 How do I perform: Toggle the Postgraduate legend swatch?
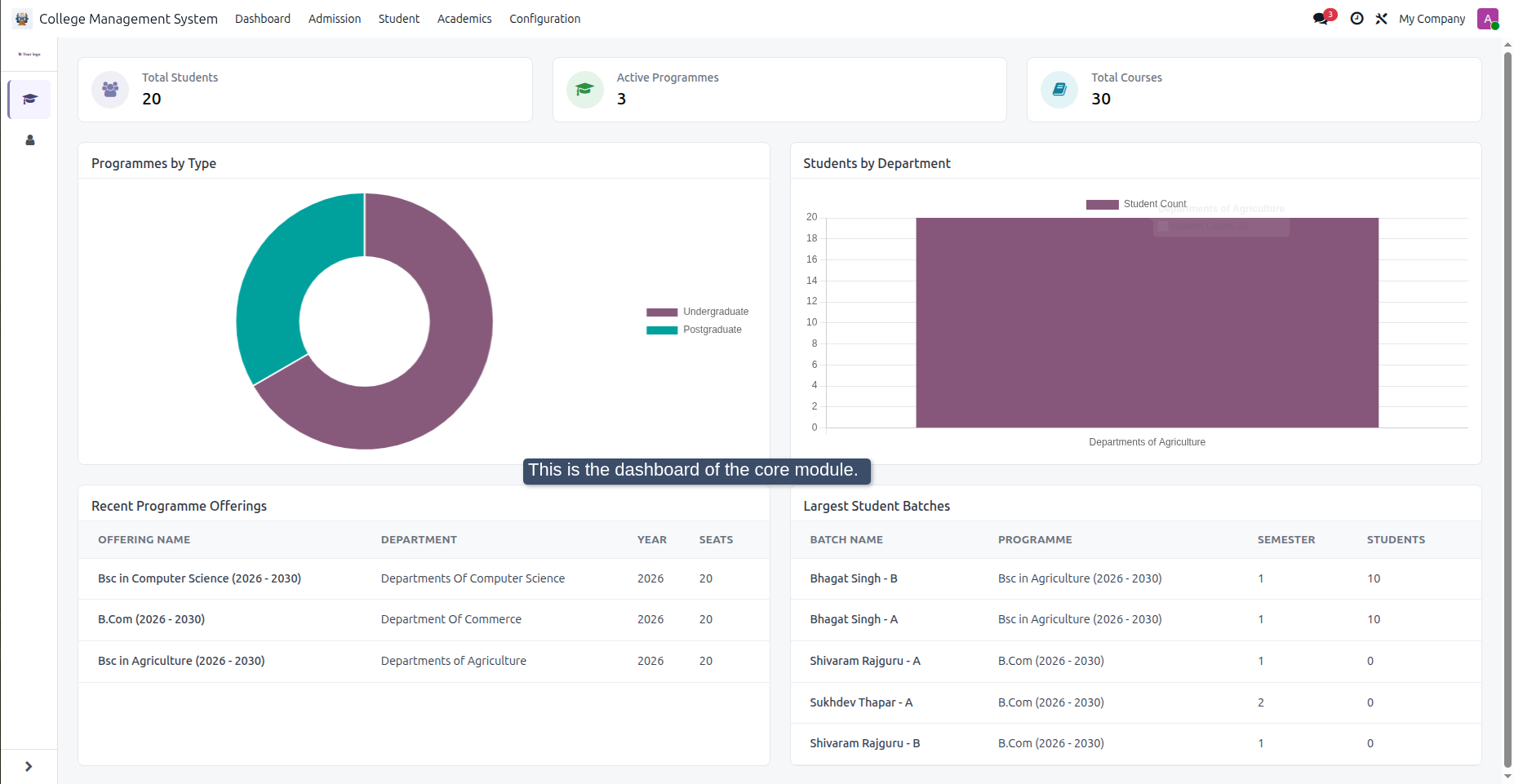pyautogui.click(x=662, y=330)
